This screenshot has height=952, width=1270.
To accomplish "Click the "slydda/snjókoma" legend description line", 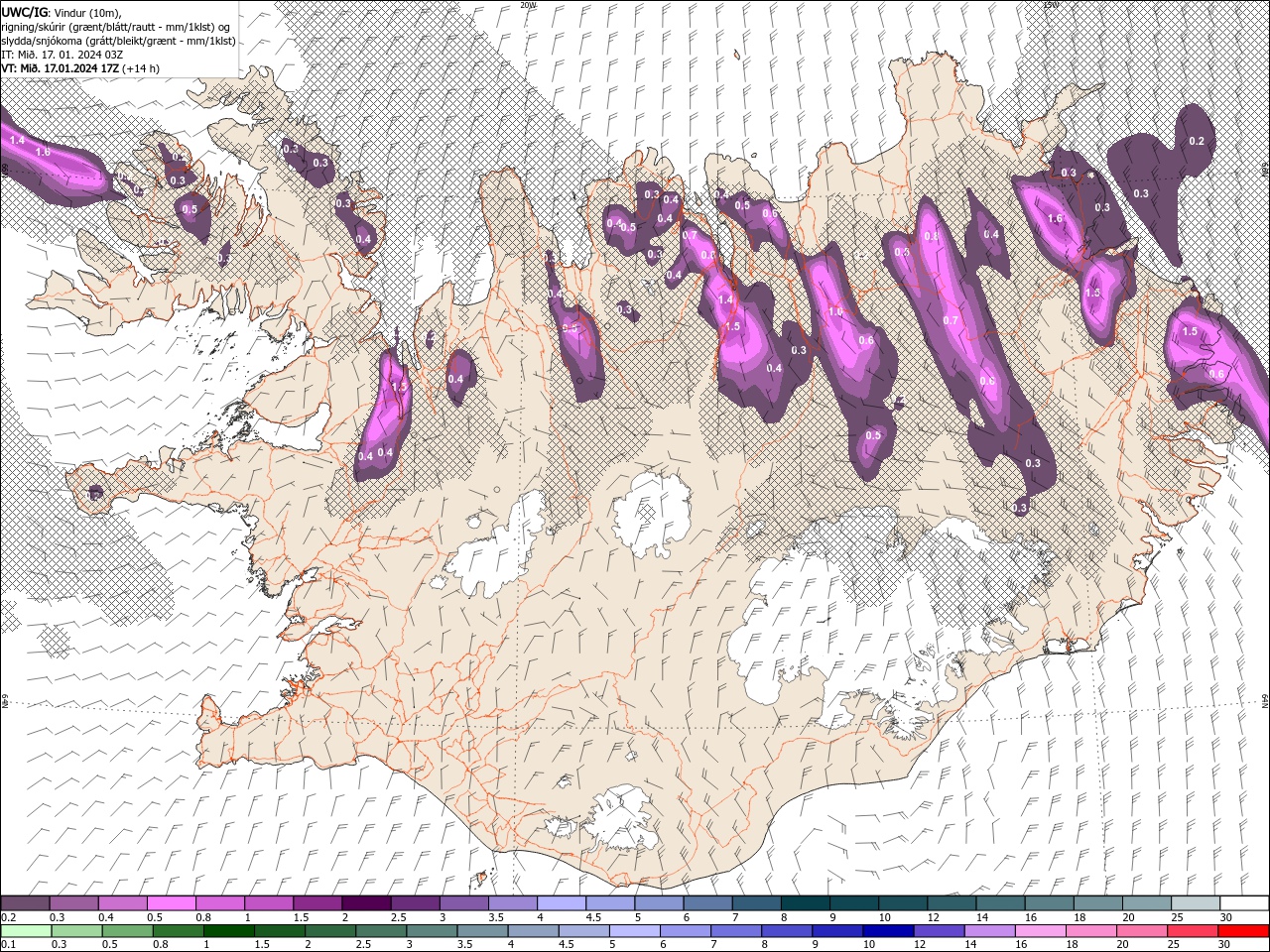I will tap(119, 41).
